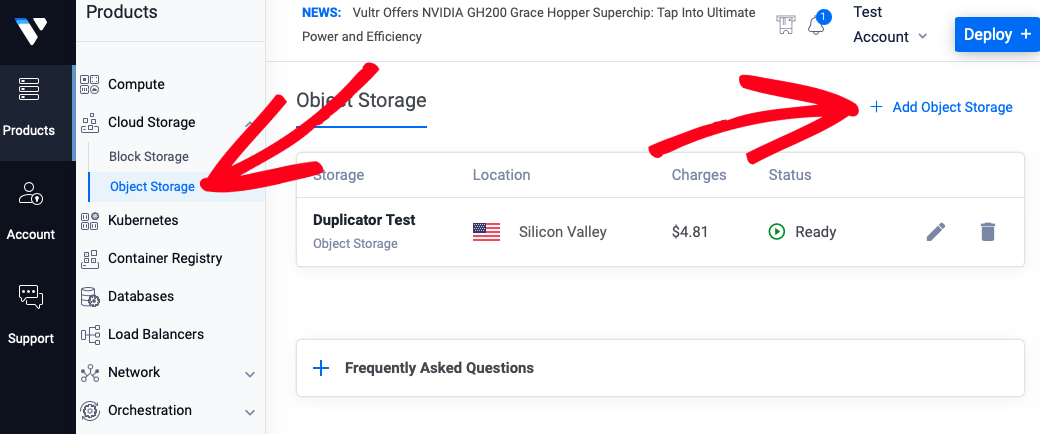Image resolution: width=1040 pixels, height=434 pixels.
Task: Click the notifications bell icon
Action: [816, 25]
